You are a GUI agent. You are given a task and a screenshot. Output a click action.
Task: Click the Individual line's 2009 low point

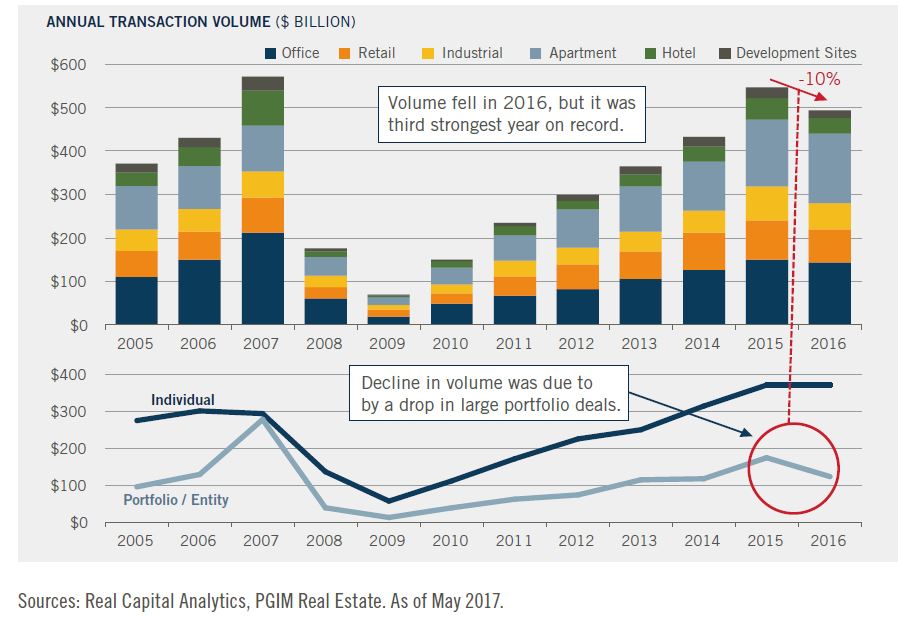[388, 501]
